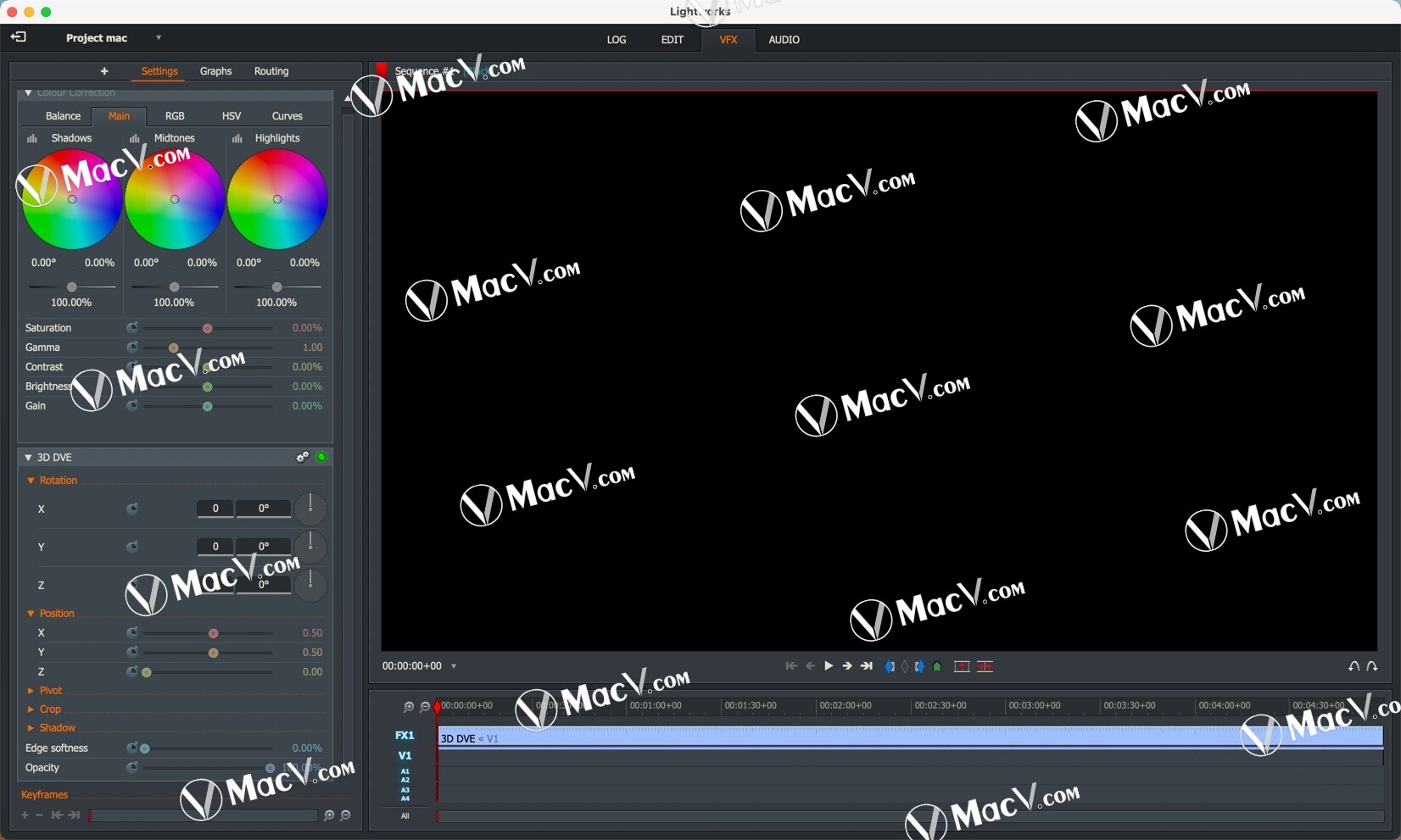This screenshot has height=840, width=1401.
Task: Toggle keyframing for Edge softness
Action: (x=132, y=748)
